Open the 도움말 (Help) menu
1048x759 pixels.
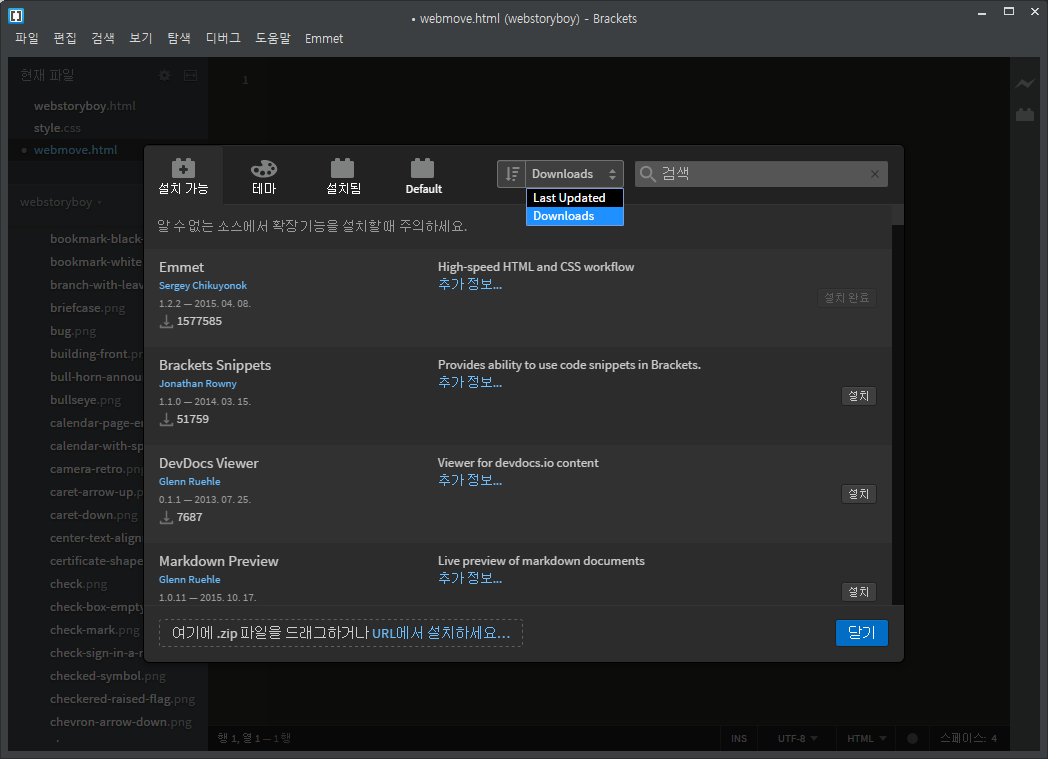[x=273, y=38]
